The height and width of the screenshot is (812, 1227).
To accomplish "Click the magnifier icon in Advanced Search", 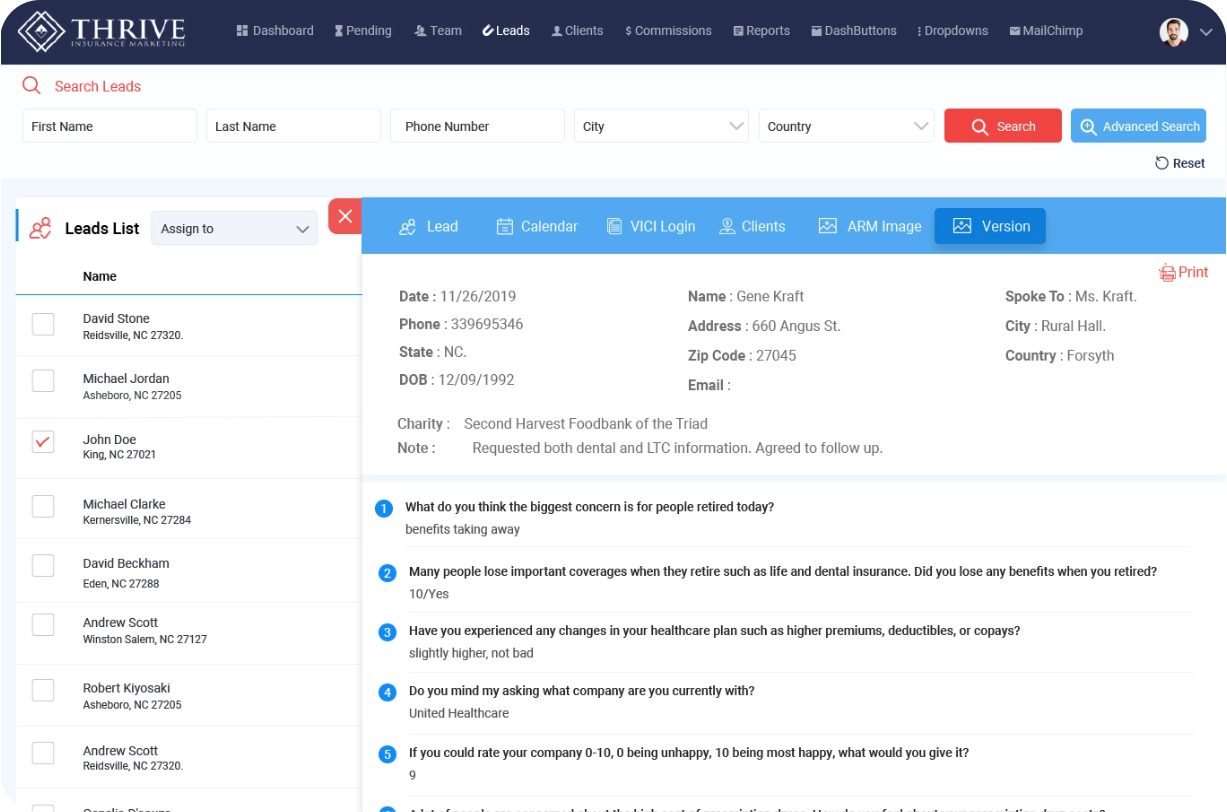I will point(1088,127).
